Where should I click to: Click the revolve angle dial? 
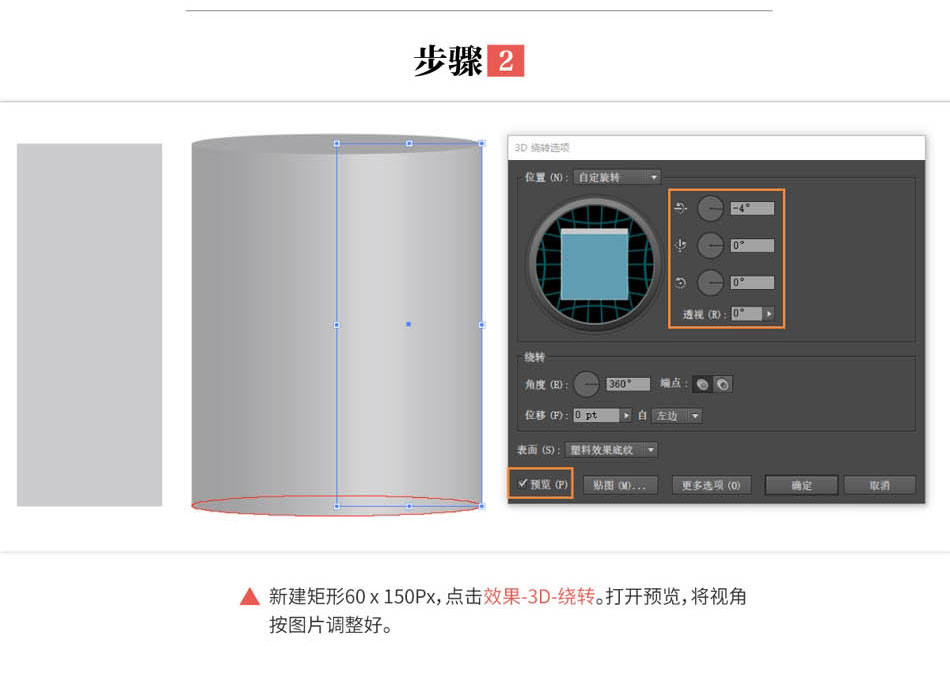click(586, 384)
